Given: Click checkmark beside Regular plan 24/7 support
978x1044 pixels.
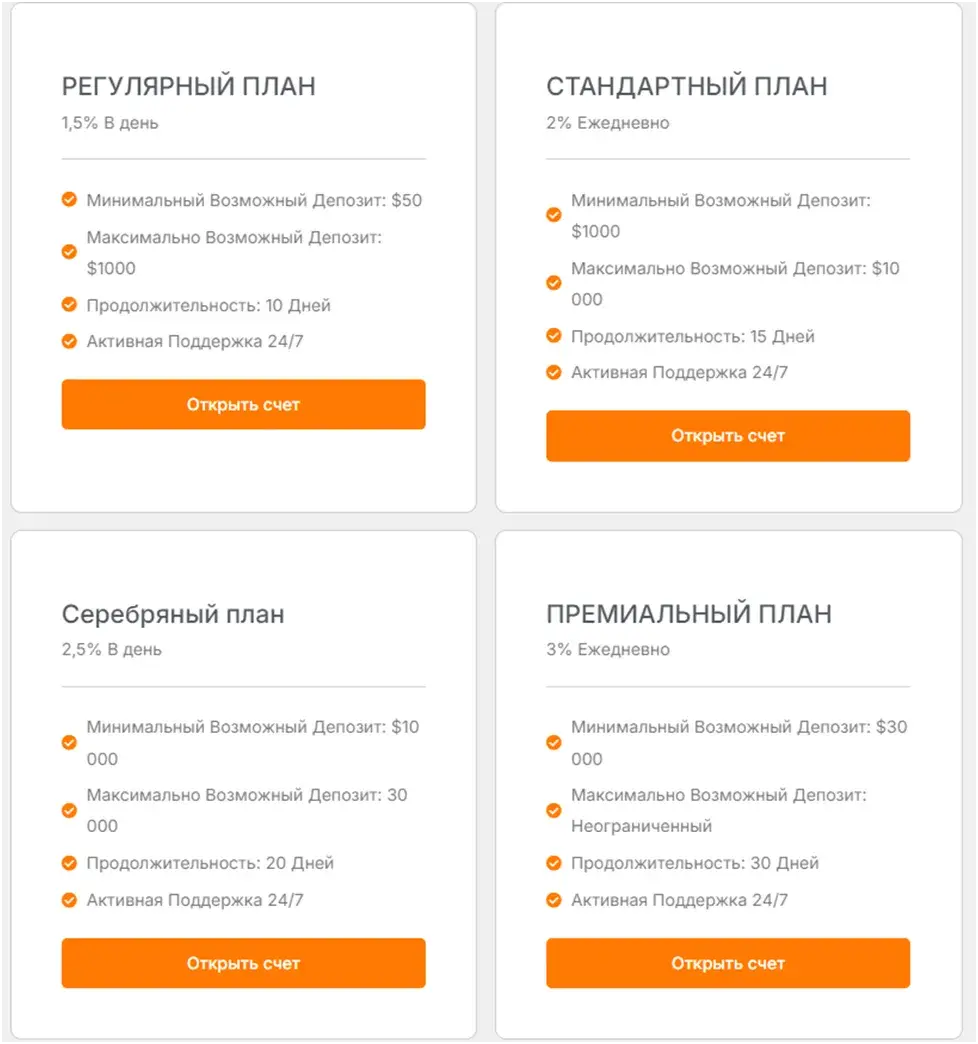Looking at the screenshot, I should pos(69,341).
